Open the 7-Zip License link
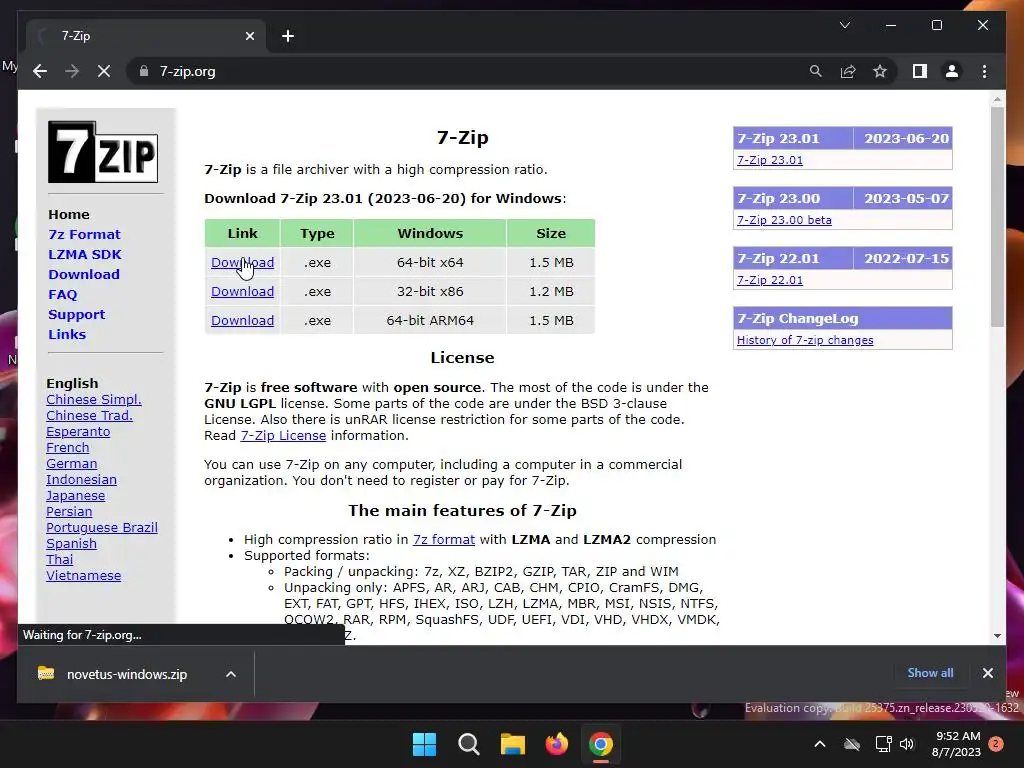1024x768 pixels. 283,436
